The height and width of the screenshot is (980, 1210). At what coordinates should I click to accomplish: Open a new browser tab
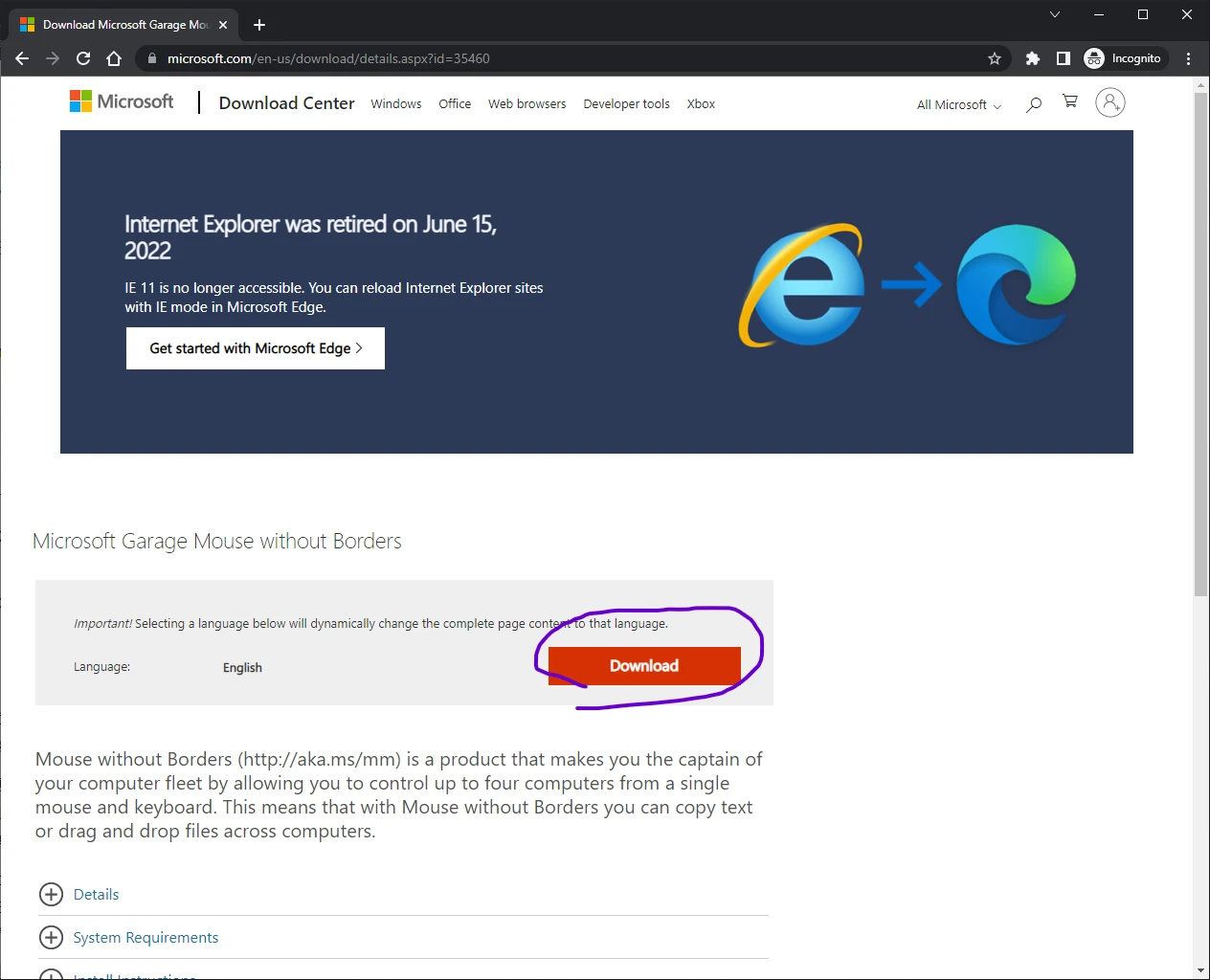click(x=259, y=25)
